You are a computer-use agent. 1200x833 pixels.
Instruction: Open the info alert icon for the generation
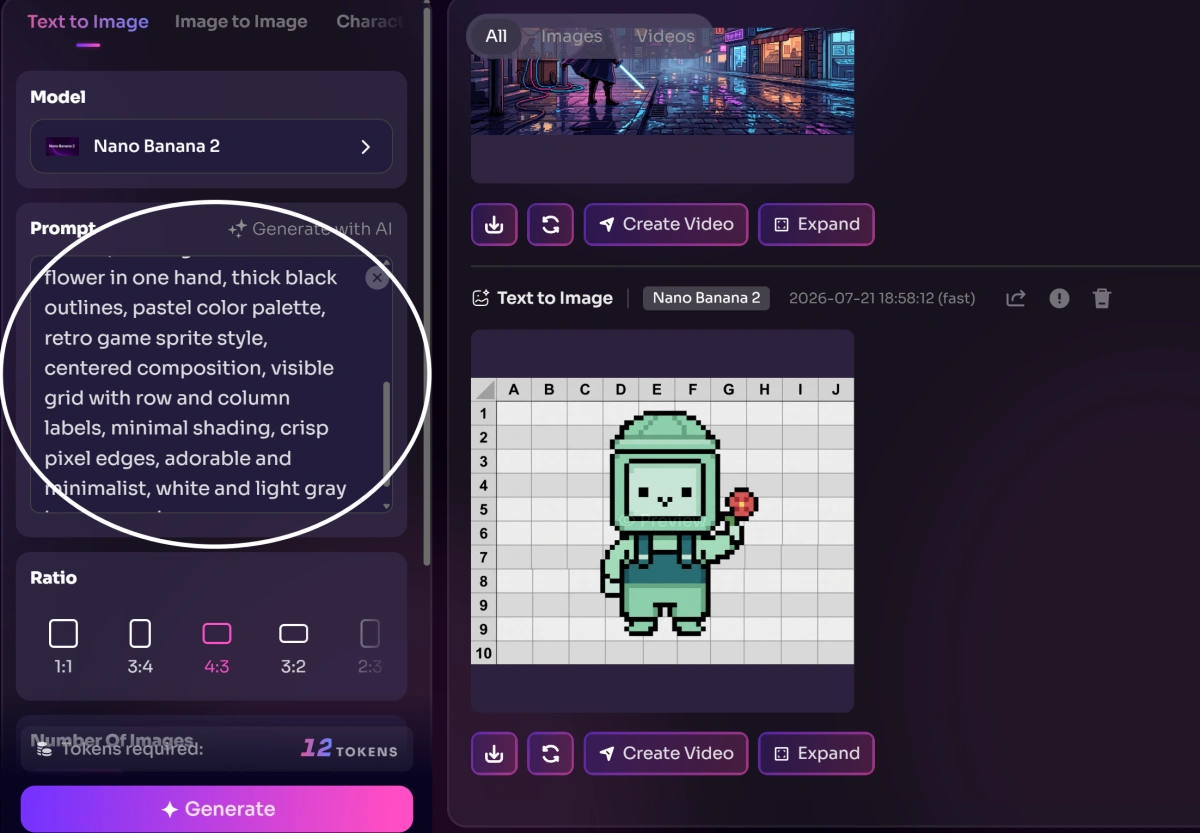[x=1059, y=298]
